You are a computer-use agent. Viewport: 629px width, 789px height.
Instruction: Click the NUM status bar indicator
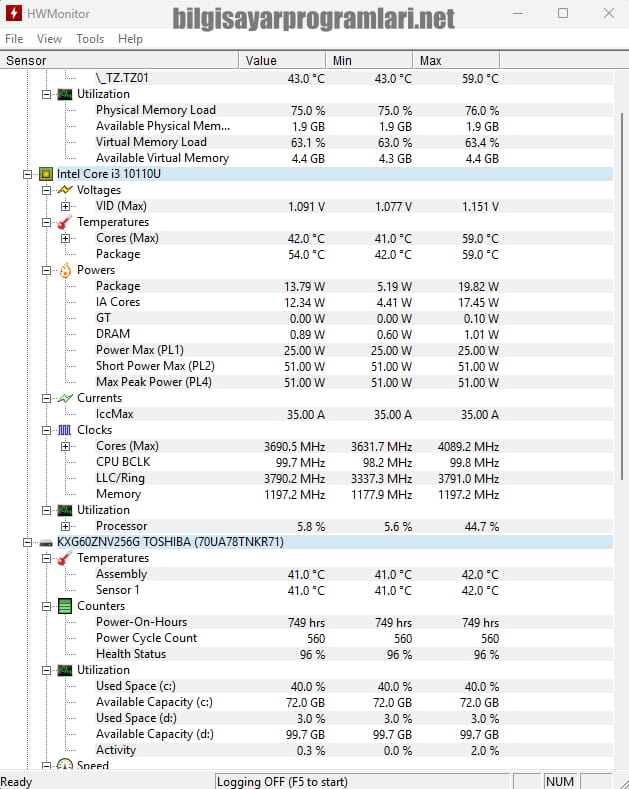point(560,781)
